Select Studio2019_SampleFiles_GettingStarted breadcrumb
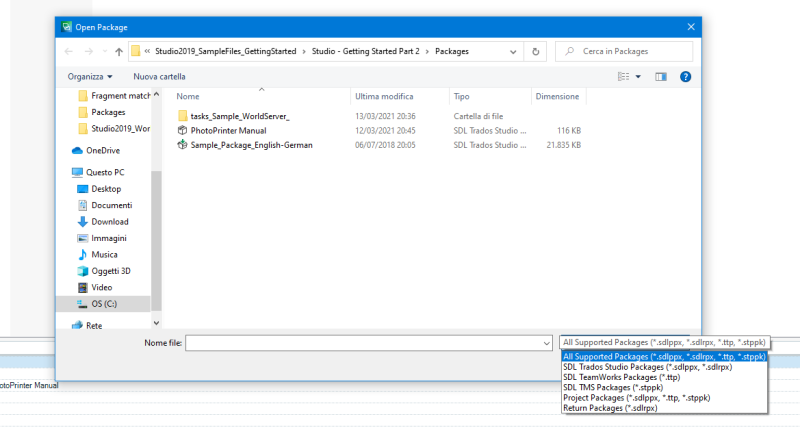 (x=226, y=52)
